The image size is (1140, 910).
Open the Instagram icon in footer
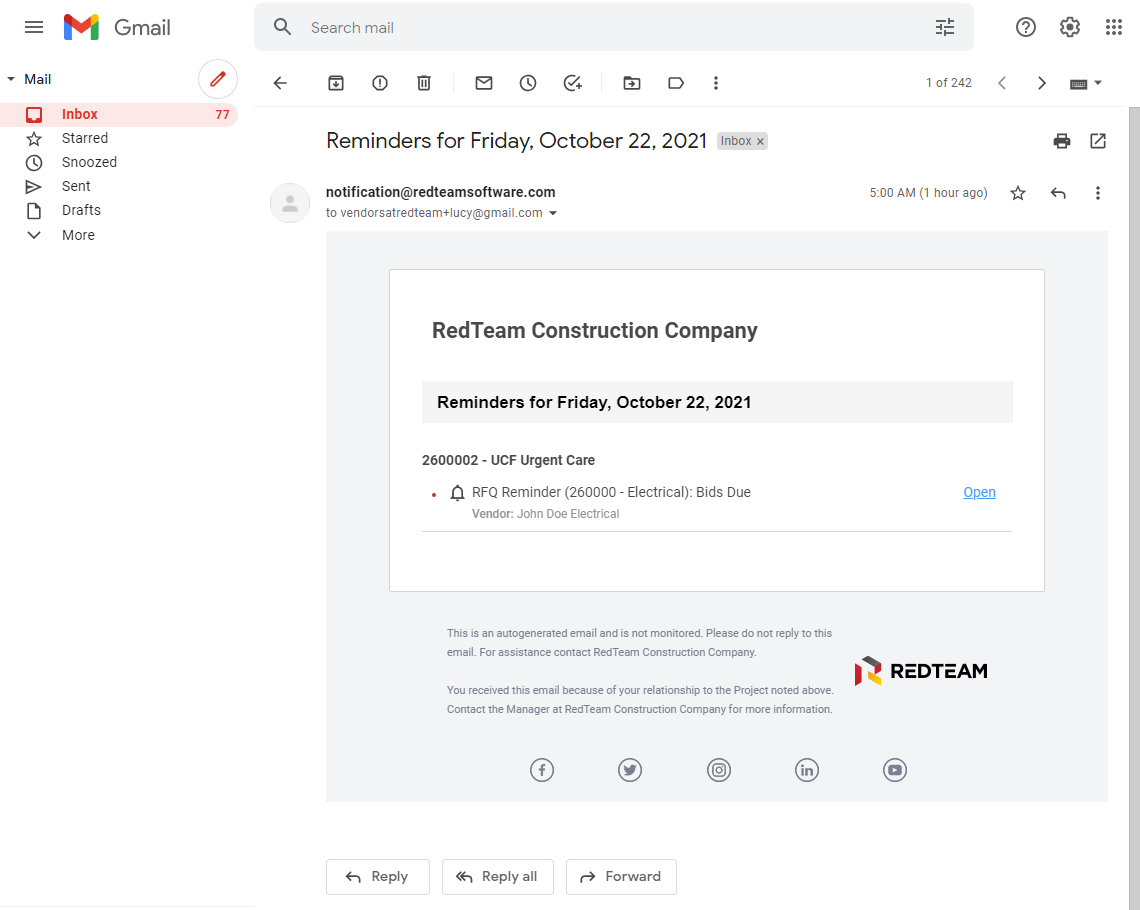(x=718, y=770)
